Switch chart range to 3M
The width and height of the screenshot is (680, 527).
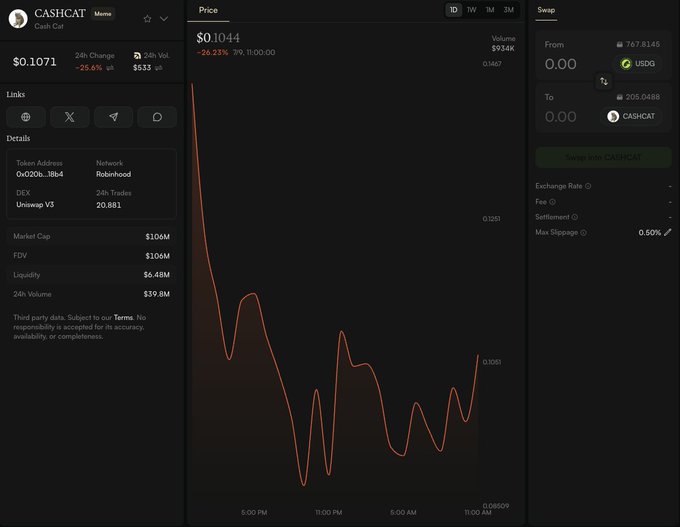point(508,10)
